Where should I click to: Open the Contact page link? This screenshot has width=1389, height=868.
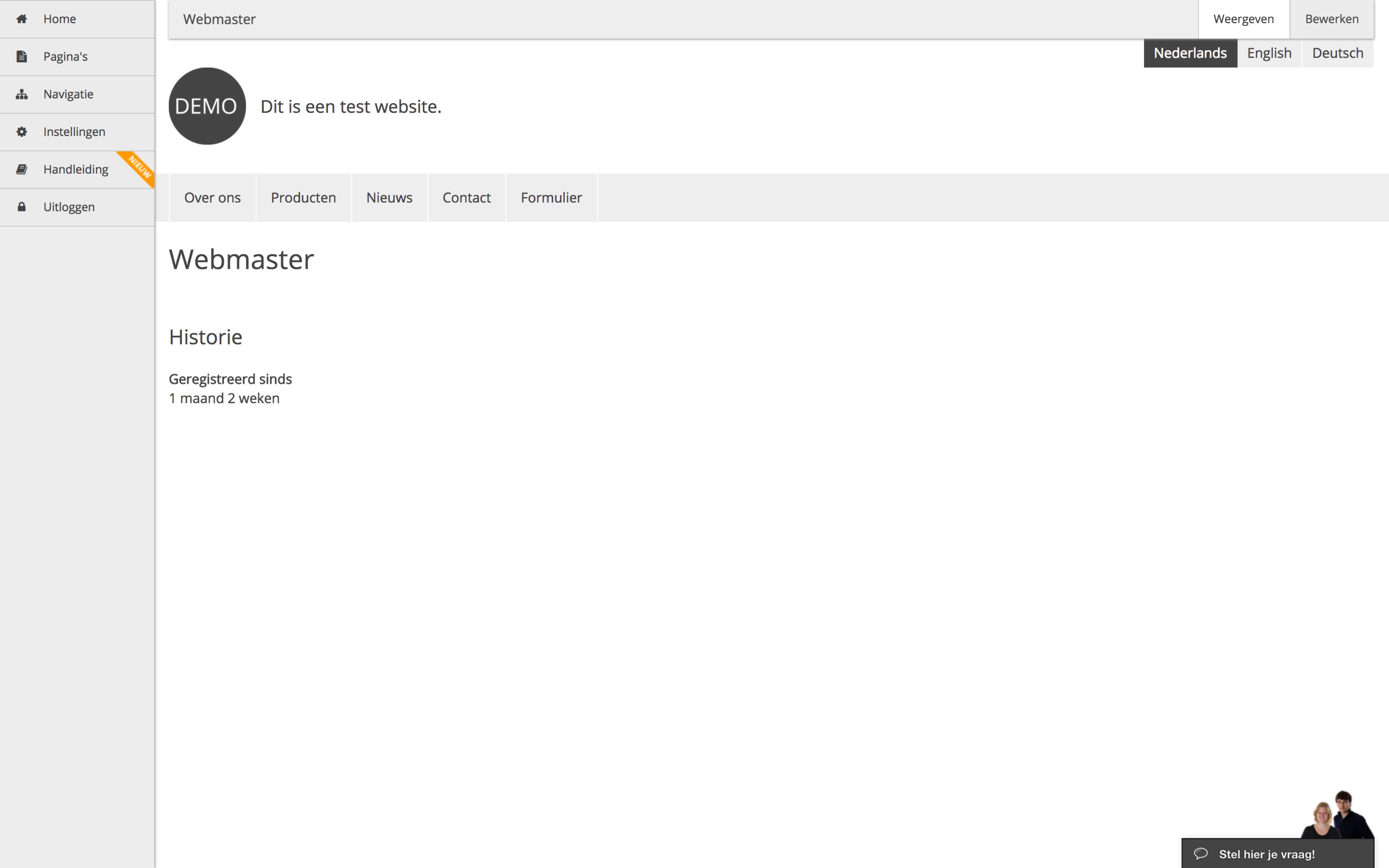click(x=466, y=197)
